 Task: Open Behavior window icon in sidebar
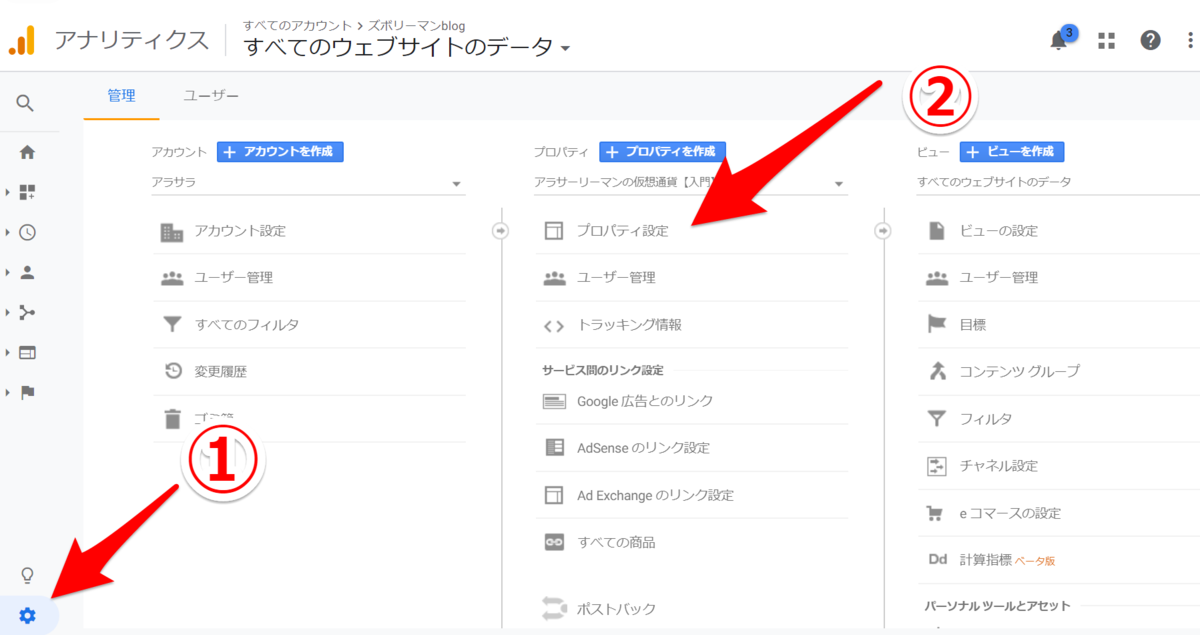27,352
